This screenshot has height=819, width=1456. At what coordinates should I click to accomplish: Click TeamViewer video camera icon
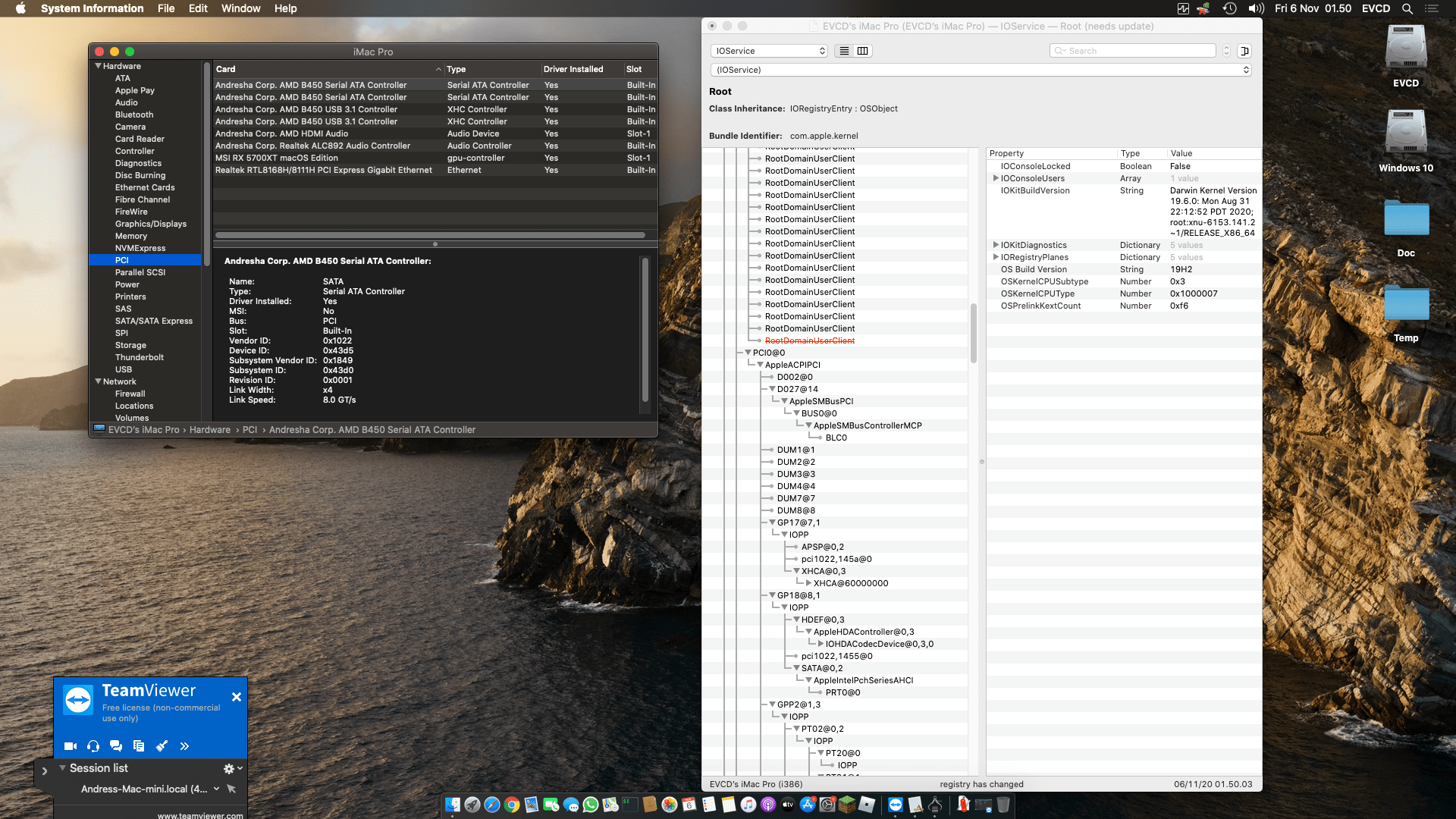pyautogui.click(x=71, y=746)
